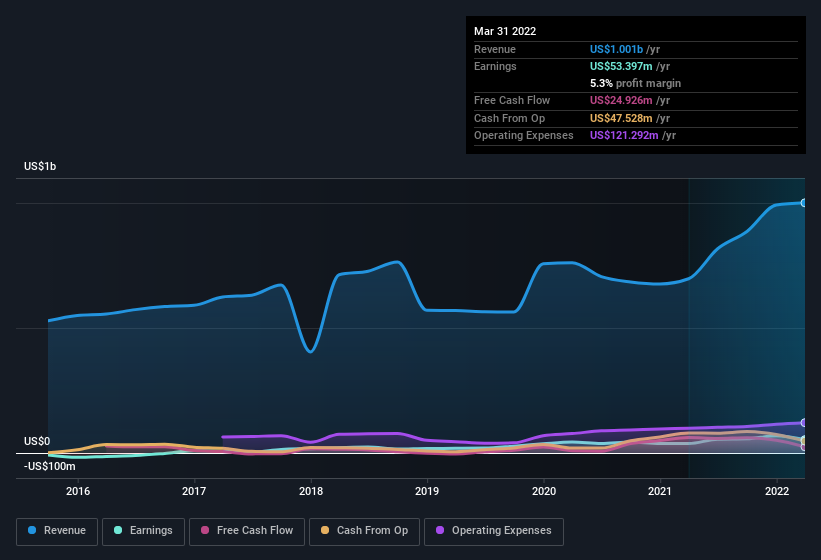The image size is (821, 560).
Task: Click the 2017 x-axis label
Action: tap(194, 491)
